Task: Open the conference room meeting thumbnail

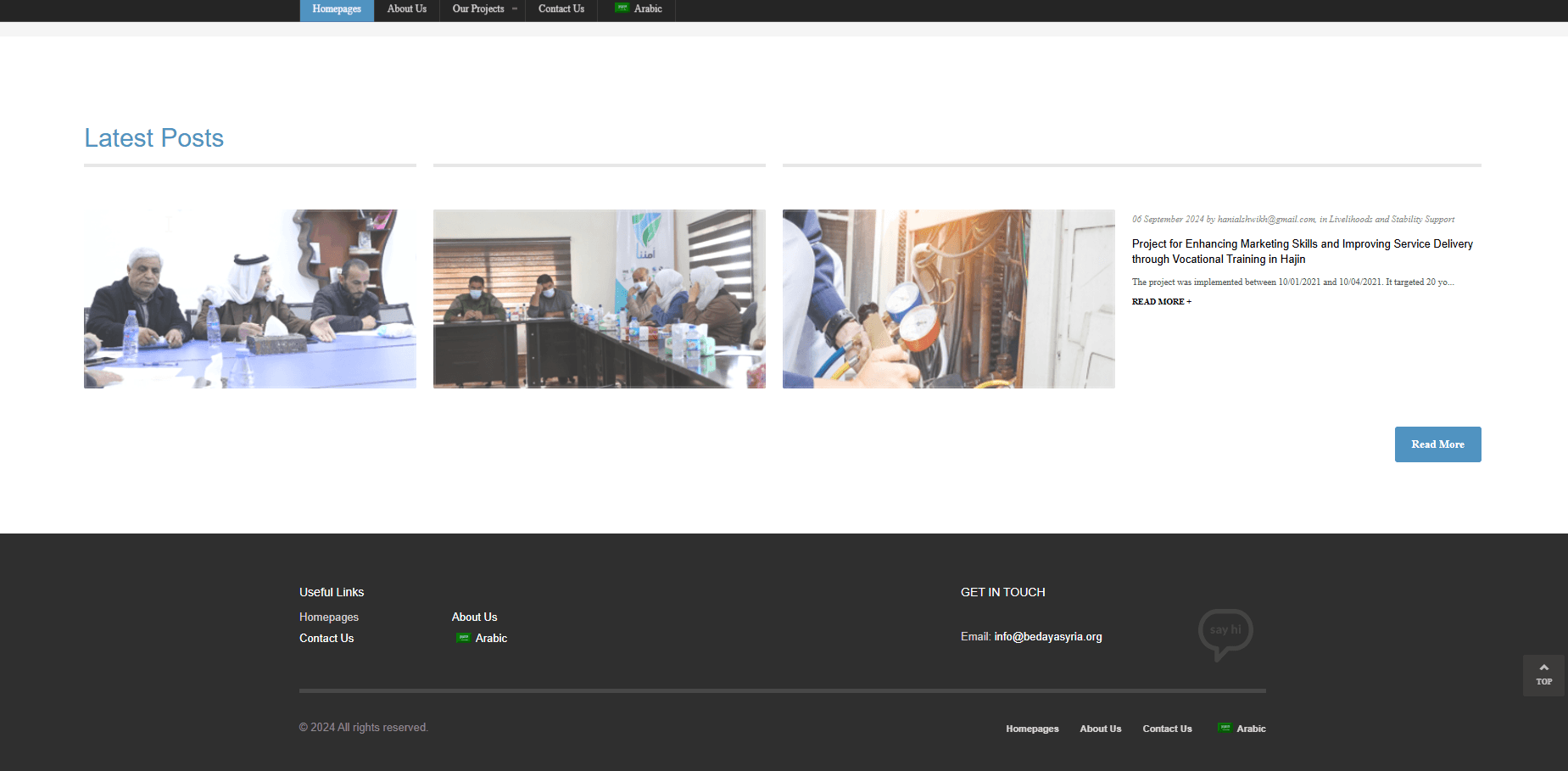Action: click(600, 299)
